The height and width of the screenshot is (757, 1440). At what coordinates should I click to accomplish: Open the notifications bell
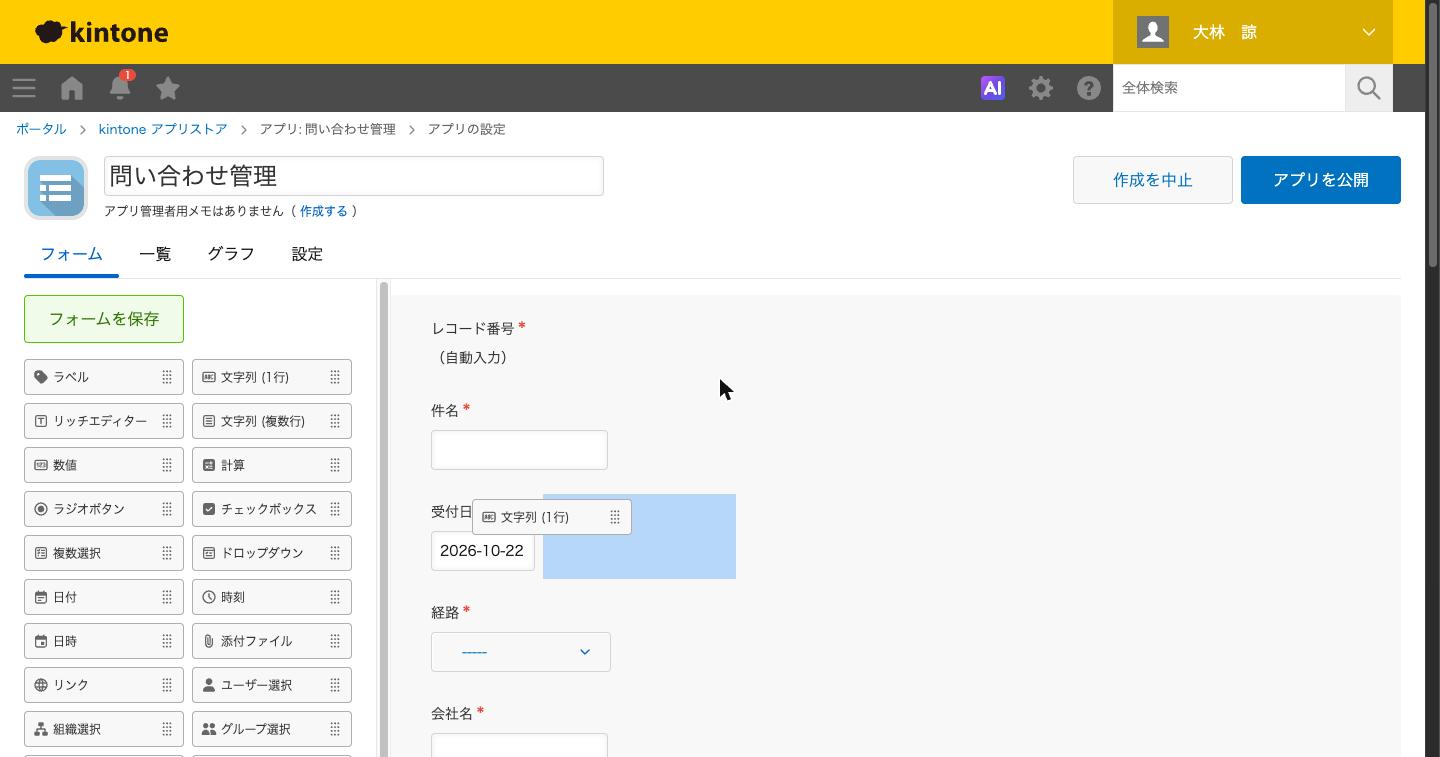point(120,87)
